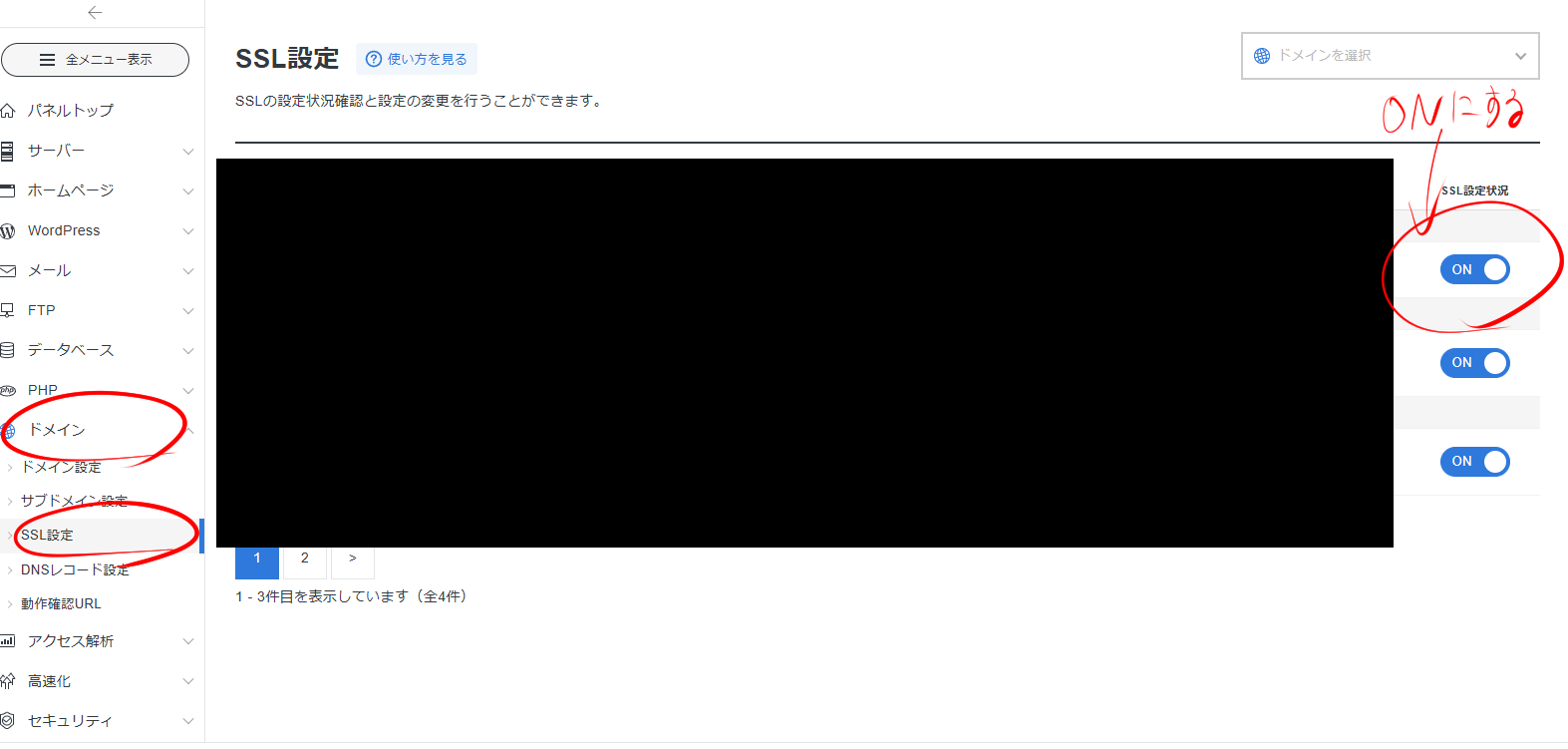
Task: Click the WordPress menu label
Action: pyautogui.click(x=64, y=230)
